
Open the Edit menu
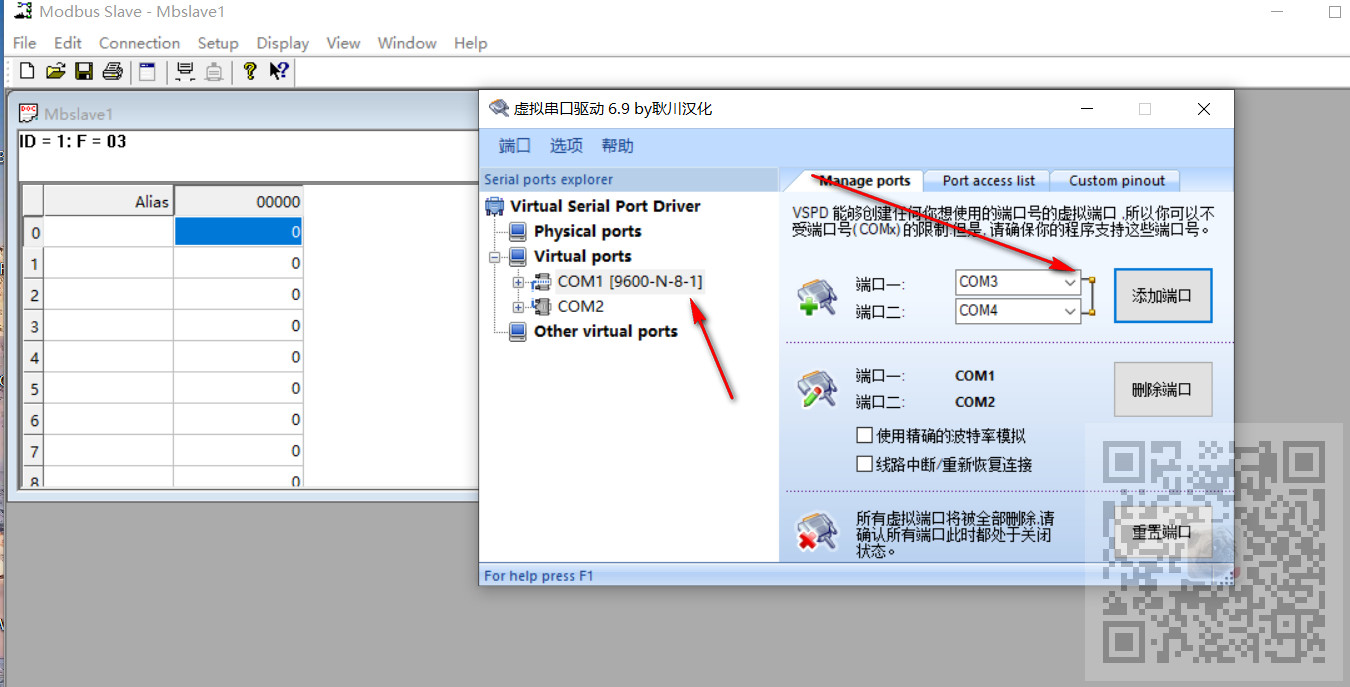coord(68,43)
